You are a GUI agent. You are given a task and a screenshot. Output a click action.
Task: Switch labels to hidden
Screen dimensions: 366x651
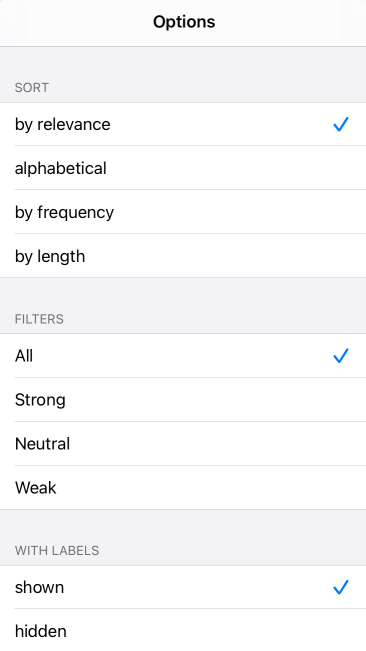(183, 630)
